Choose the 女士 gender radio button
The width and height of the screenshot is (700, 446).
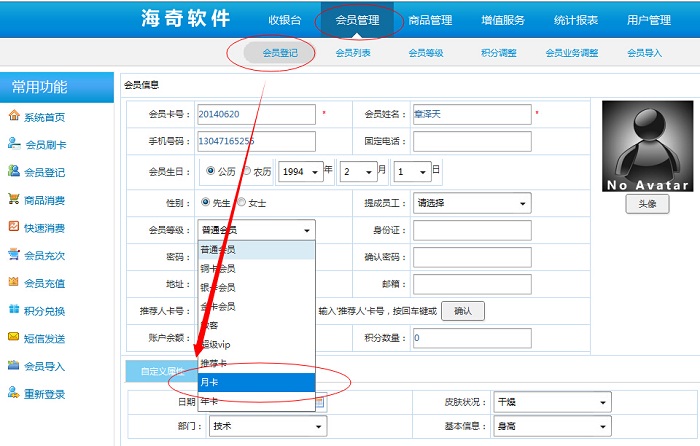tap(241, 203)
